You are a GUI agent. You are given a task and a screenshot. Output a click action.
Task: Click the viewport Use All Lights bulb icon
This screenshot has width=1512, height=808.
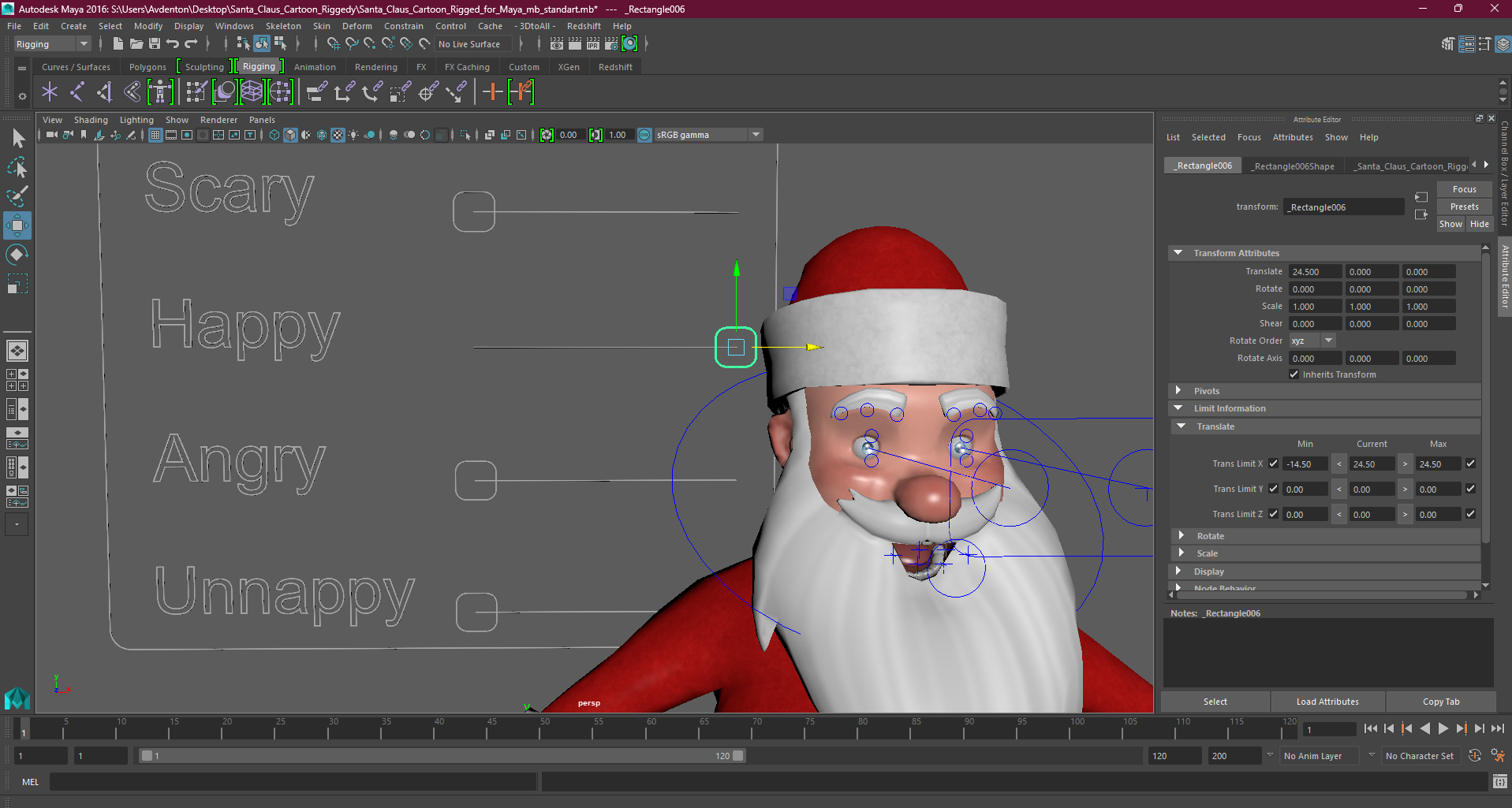pos(353,135)
